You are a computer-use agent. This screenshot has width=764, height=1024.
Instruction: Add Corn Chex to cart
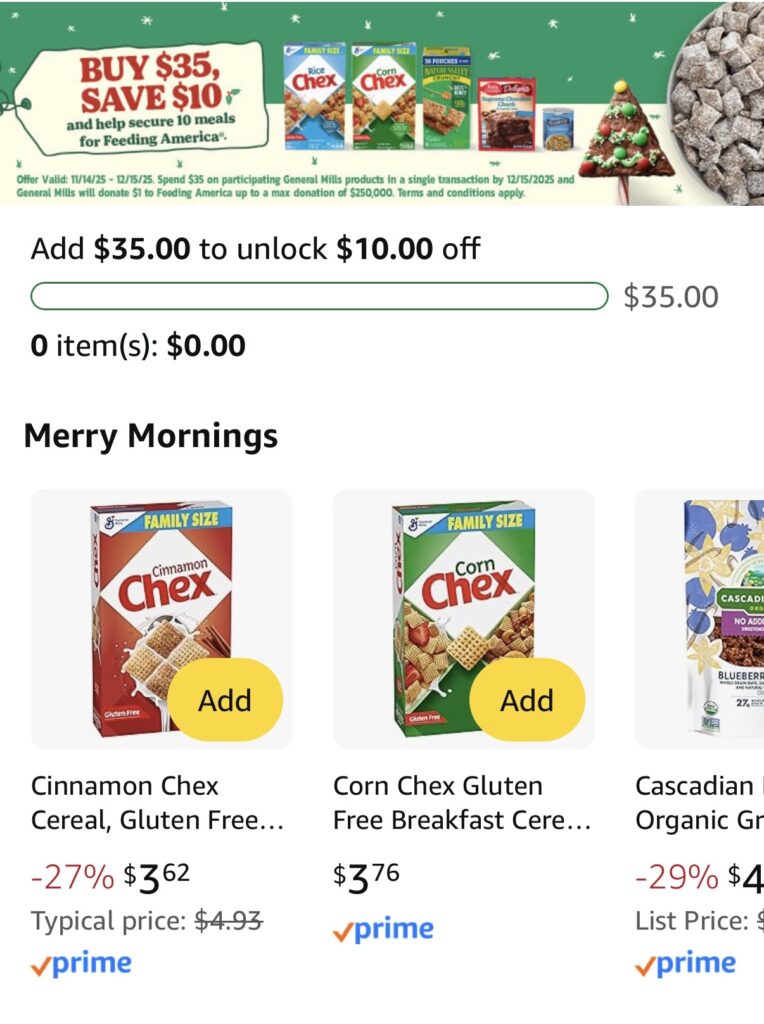tap(527, 700)
